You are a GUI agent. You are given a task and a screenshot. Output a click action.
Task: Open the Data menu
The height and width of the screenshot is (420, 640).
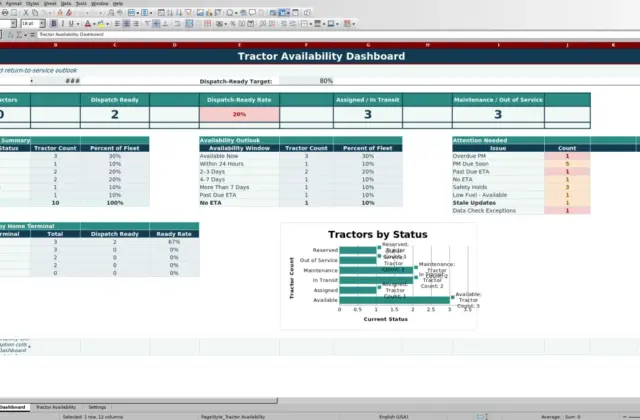[x=66, y=3]
